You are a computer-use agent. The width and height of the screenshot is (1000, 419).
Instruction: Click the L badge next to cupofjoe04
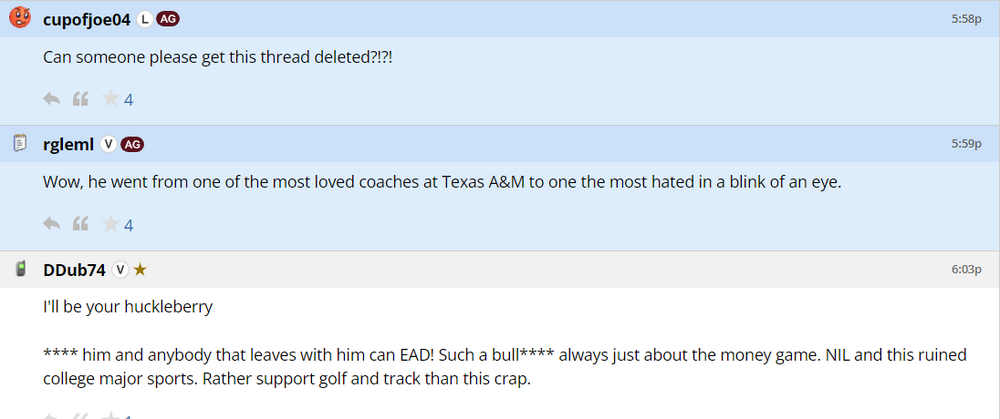[144, 19]
